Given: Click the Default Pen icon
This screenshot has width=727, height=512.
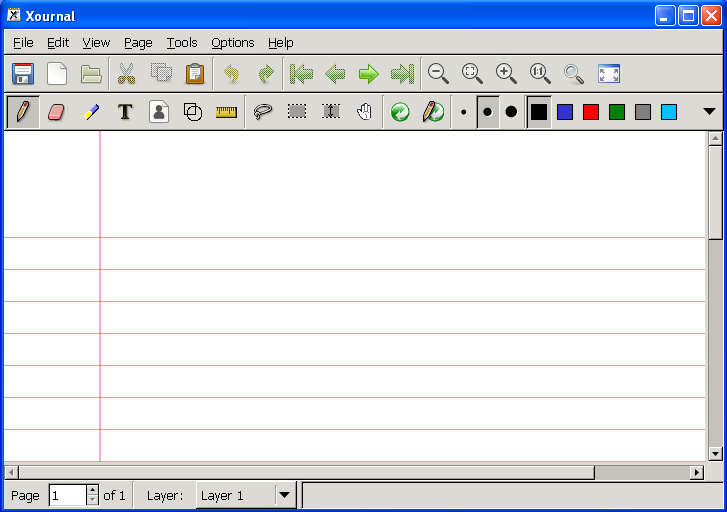Looking at the screenshot, I should pos(433,112).
